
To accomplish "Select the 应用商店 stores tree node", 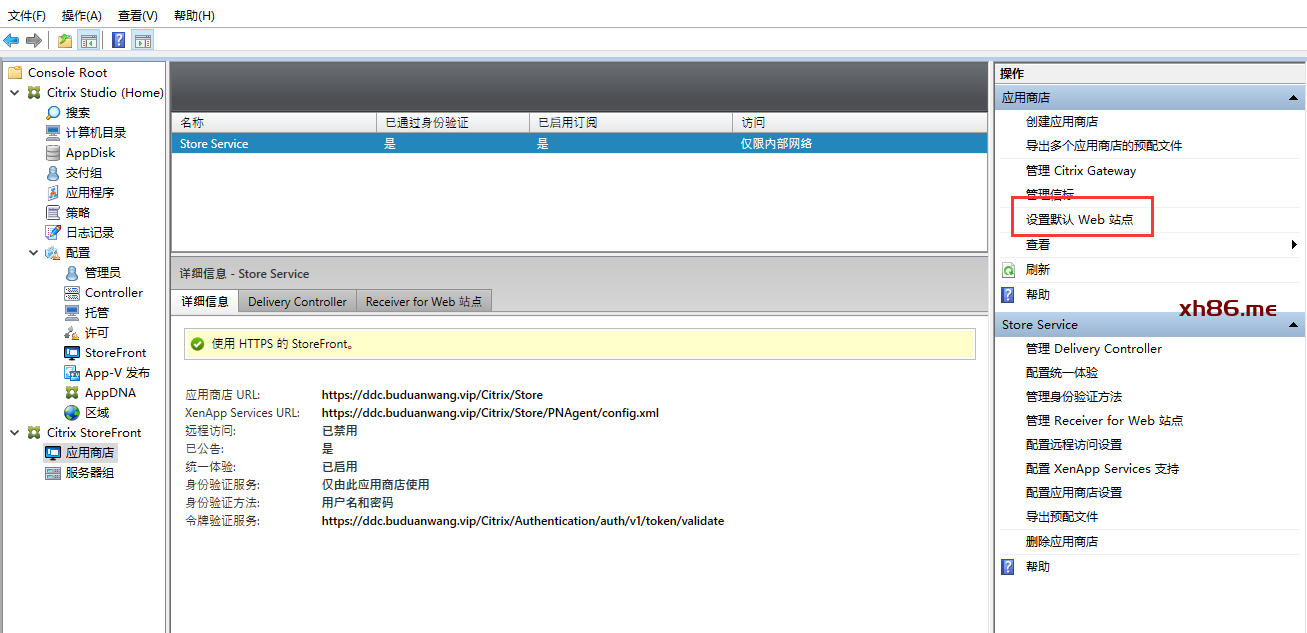I will point(80,452).
